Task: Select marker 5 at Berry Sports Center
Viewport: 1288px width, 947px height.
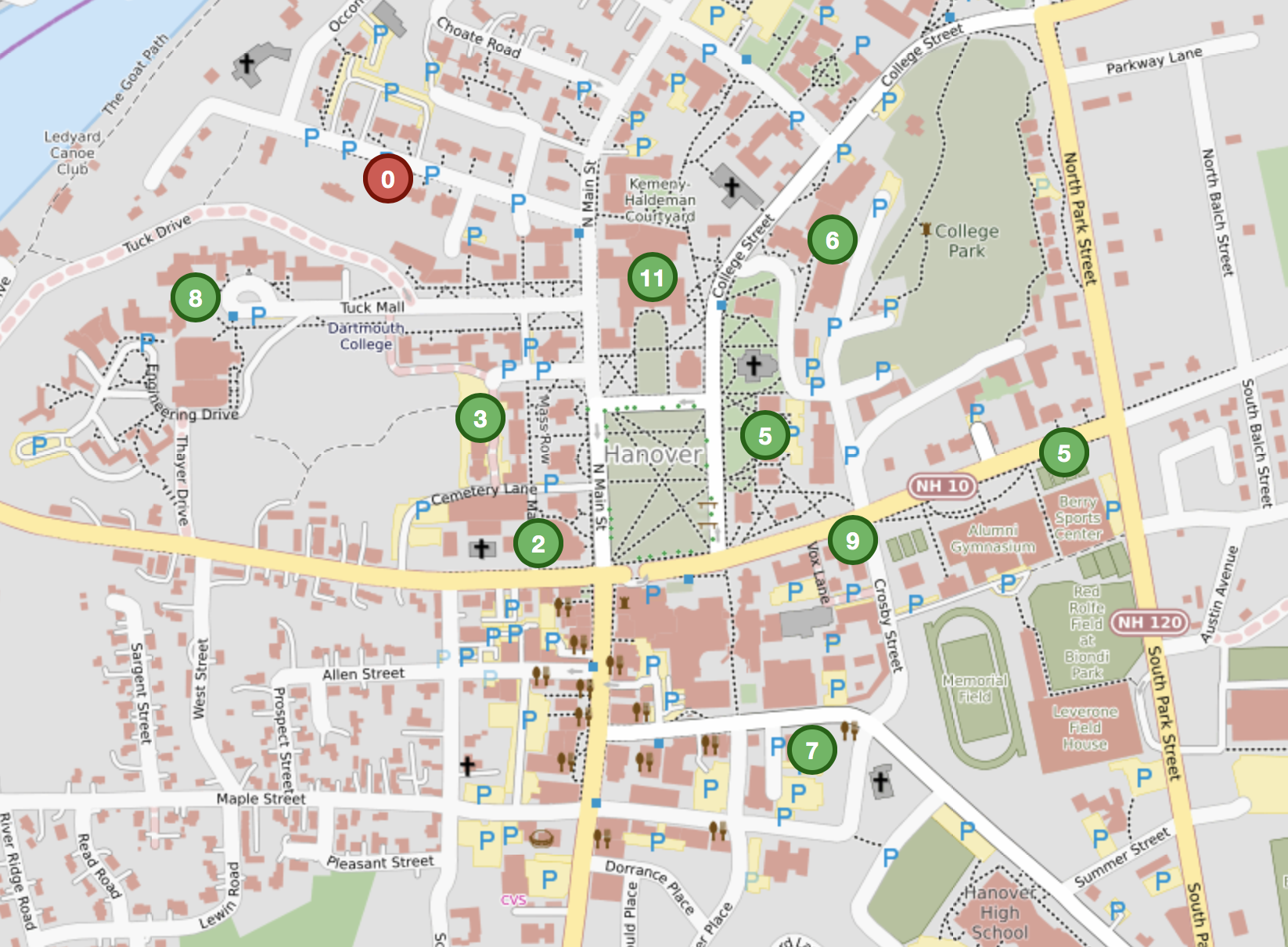Action: pos(1064,452)
